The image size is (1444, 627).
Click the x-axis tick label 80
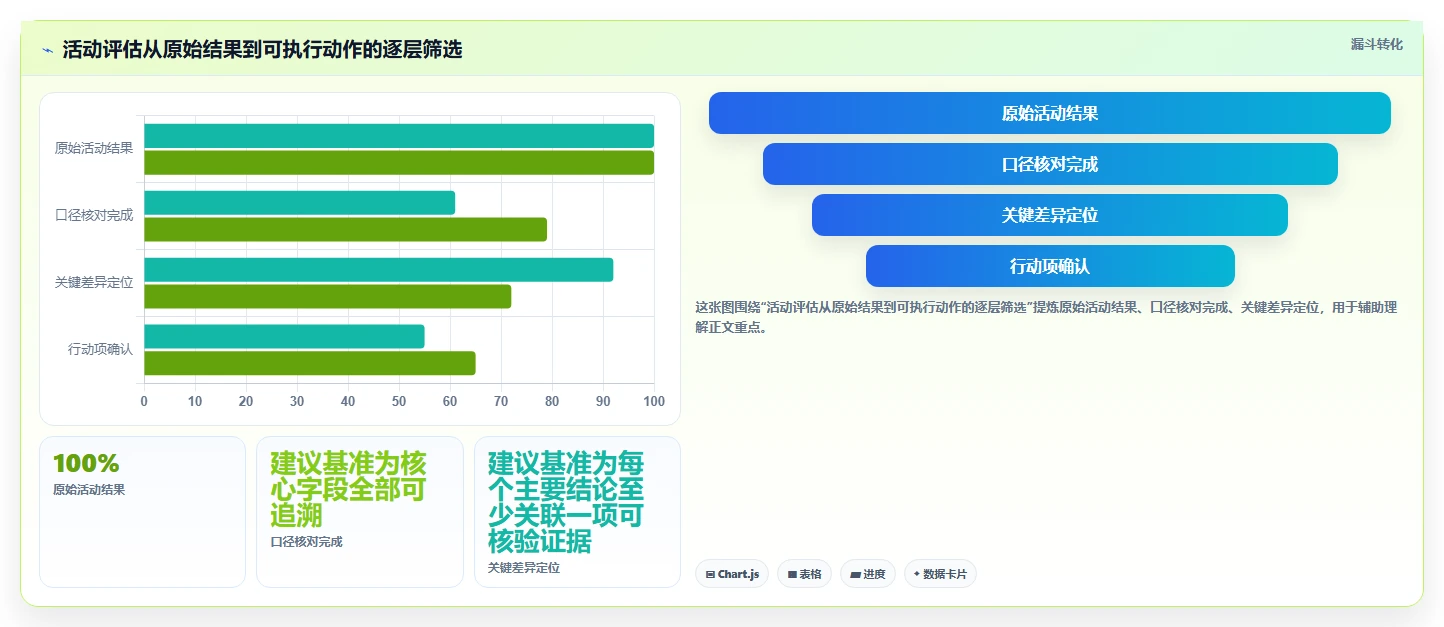552,402
